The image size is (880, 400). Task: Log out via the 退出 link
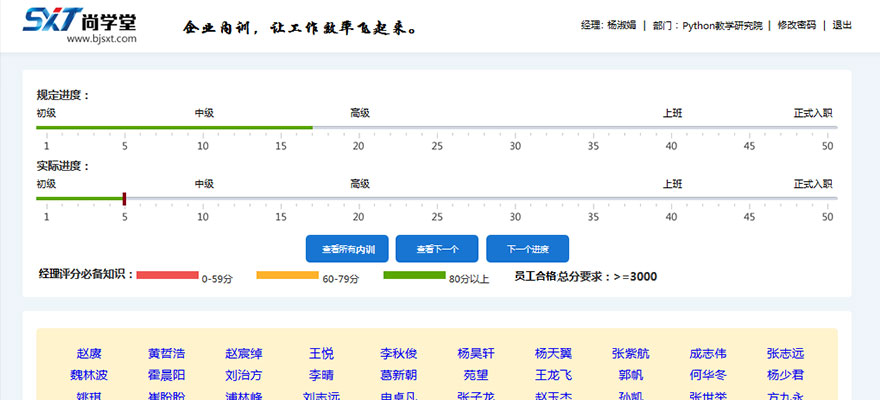coord(842,26)
